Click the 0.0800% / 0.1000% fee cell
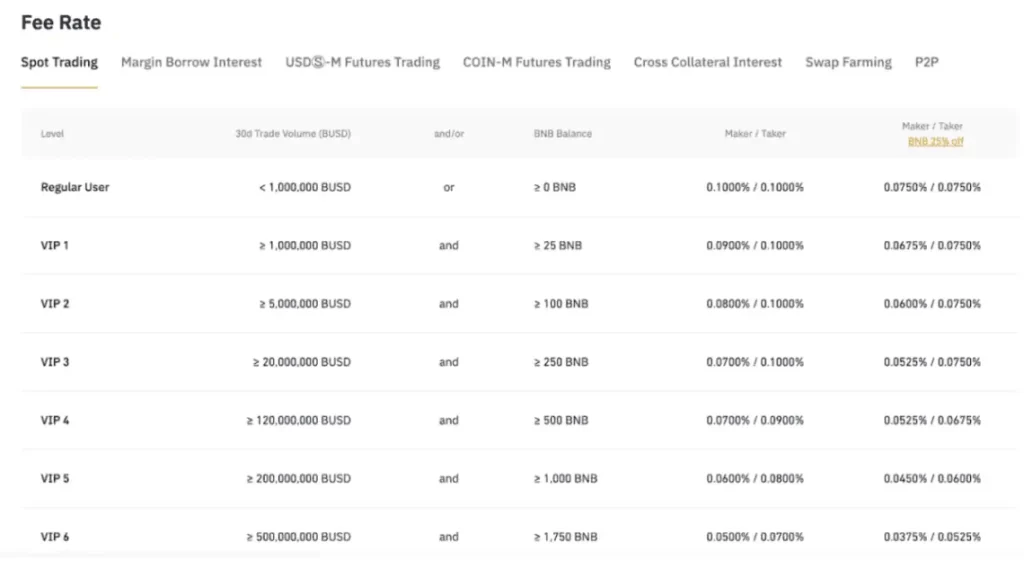1024x569 pixels. click(x=755, y=304)
